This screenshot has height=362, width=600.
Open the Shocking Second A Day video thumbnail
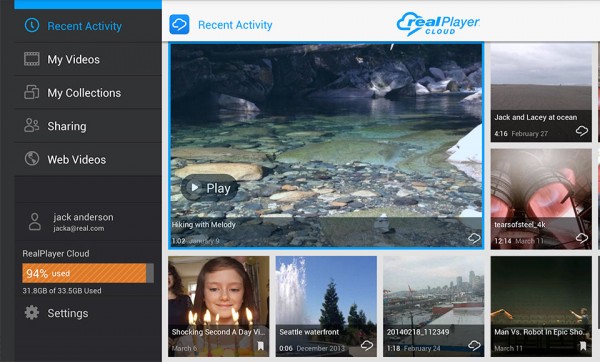(218, 306)
